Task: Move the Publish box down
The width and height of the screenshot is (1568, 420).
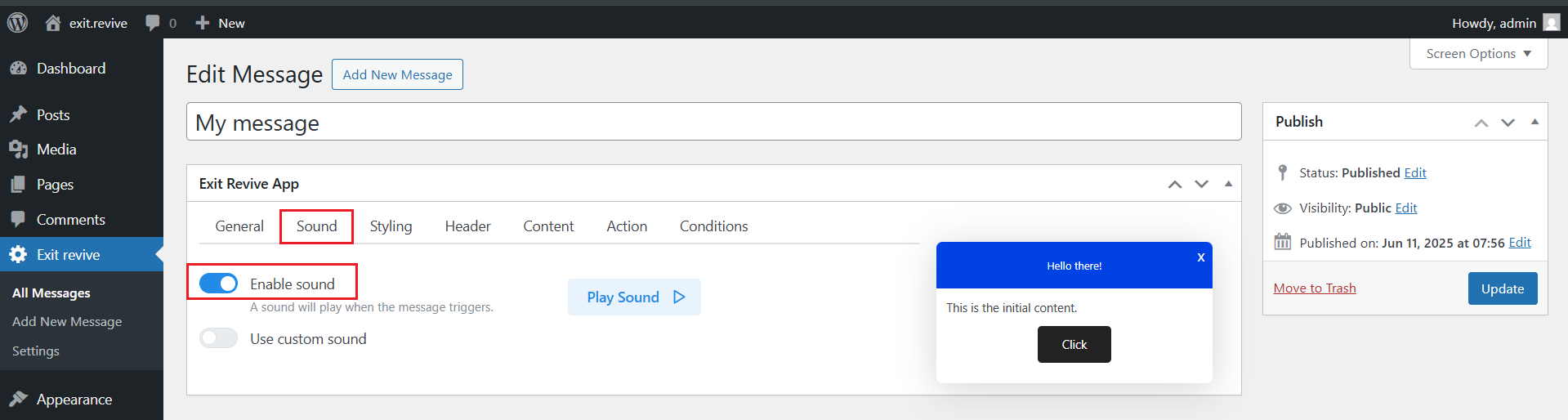Action: point(1508,123)
